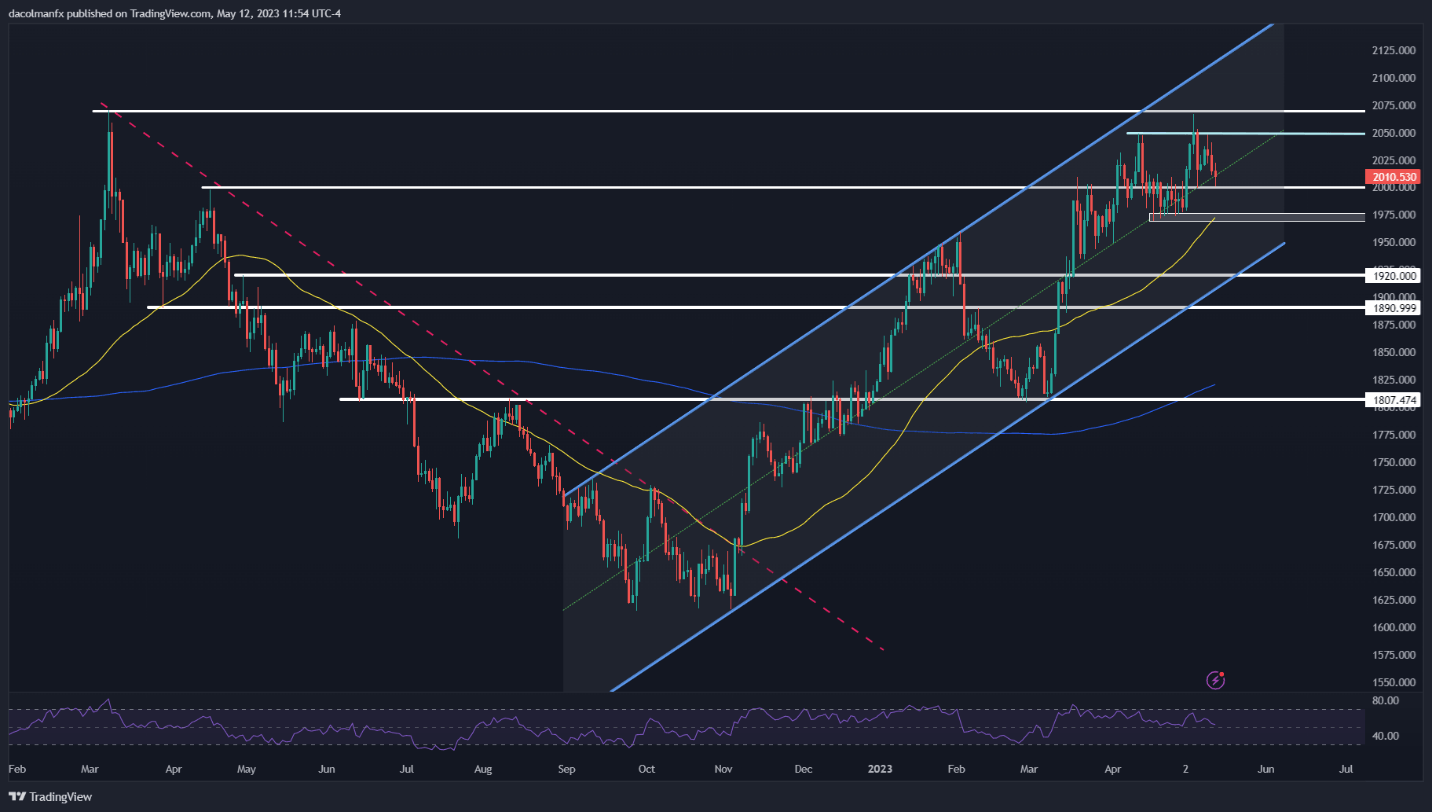Viewport: 1432px width, 812px height.
Task: Click the Aug label on the time axis
Action: 483,770
